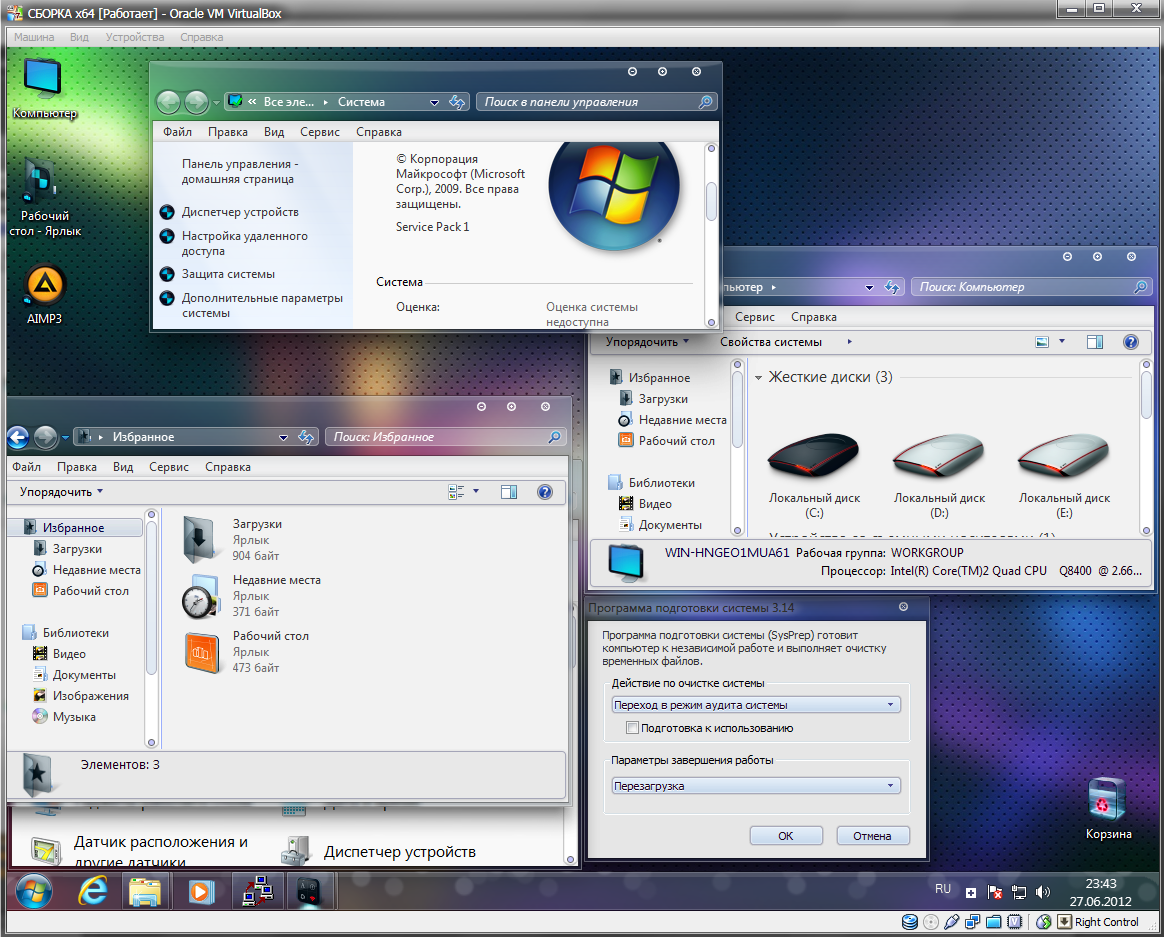Open Параметры завершения работы dropdown

coord(756,786)
